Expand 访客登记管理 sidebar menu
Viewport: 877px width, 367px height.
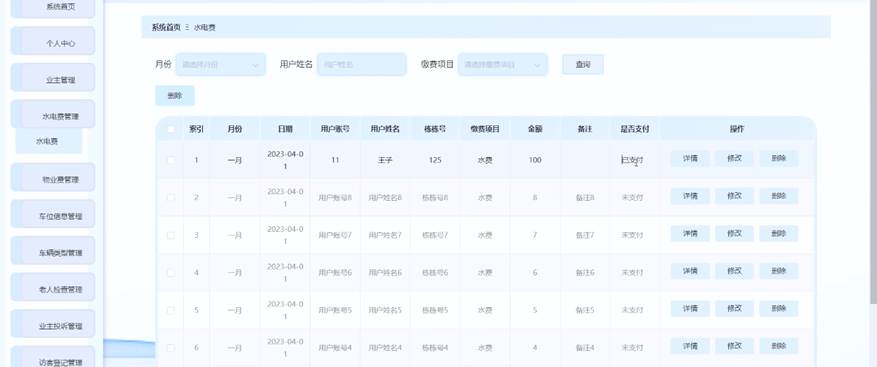click(x=53, y=357)
